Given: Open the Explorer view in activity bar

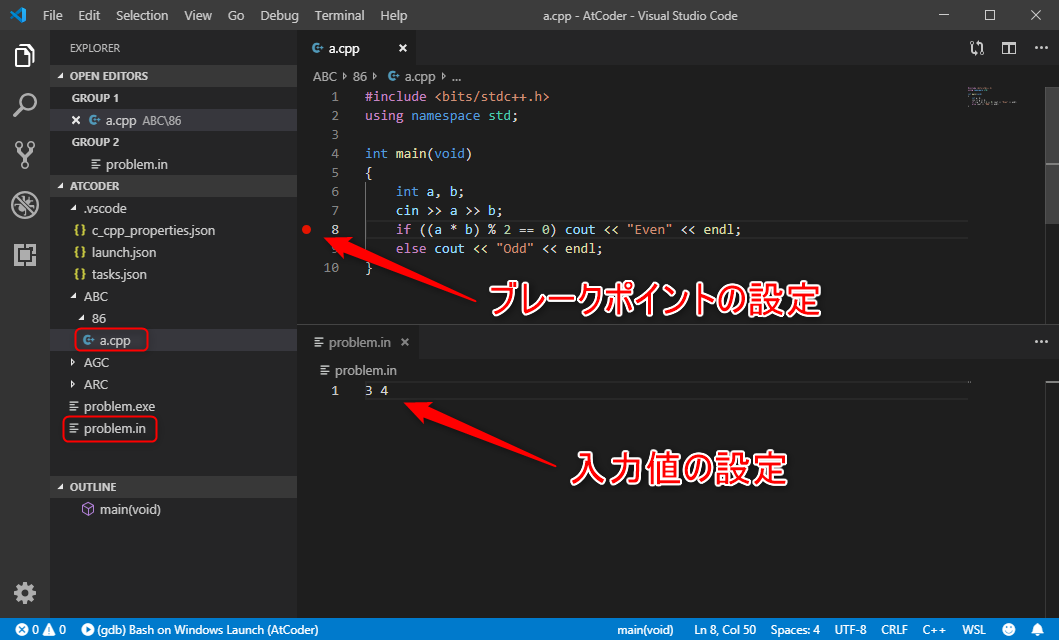Looking at the screenshot, I should (25, 56).
